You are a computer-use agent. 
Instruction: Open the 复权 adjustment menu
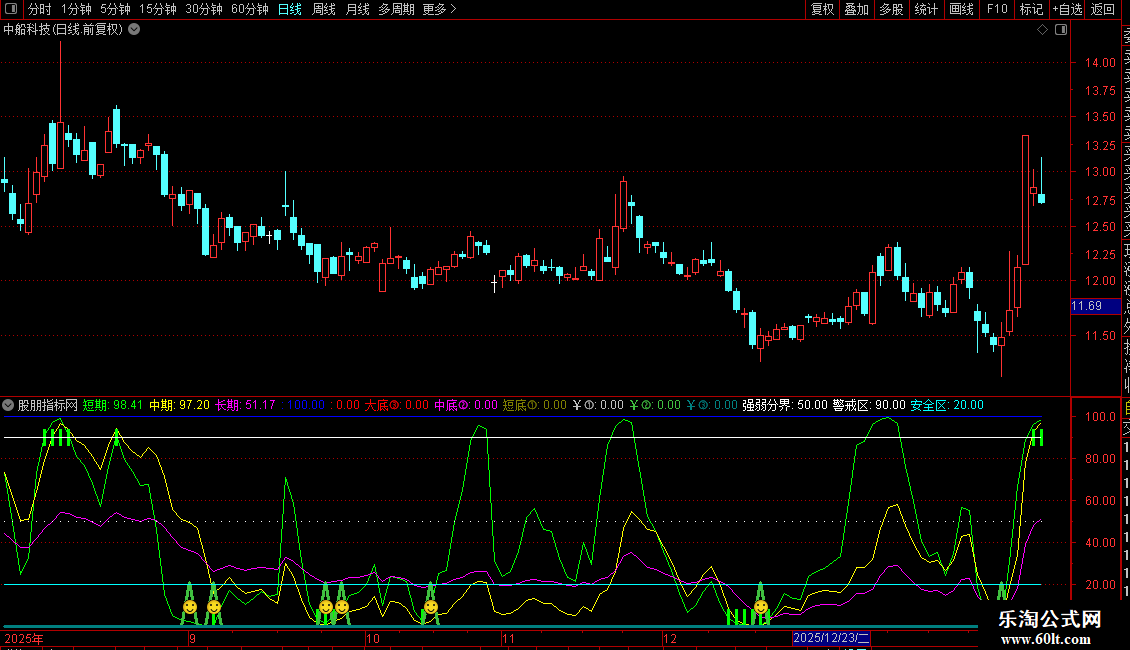tap(822, 9)
